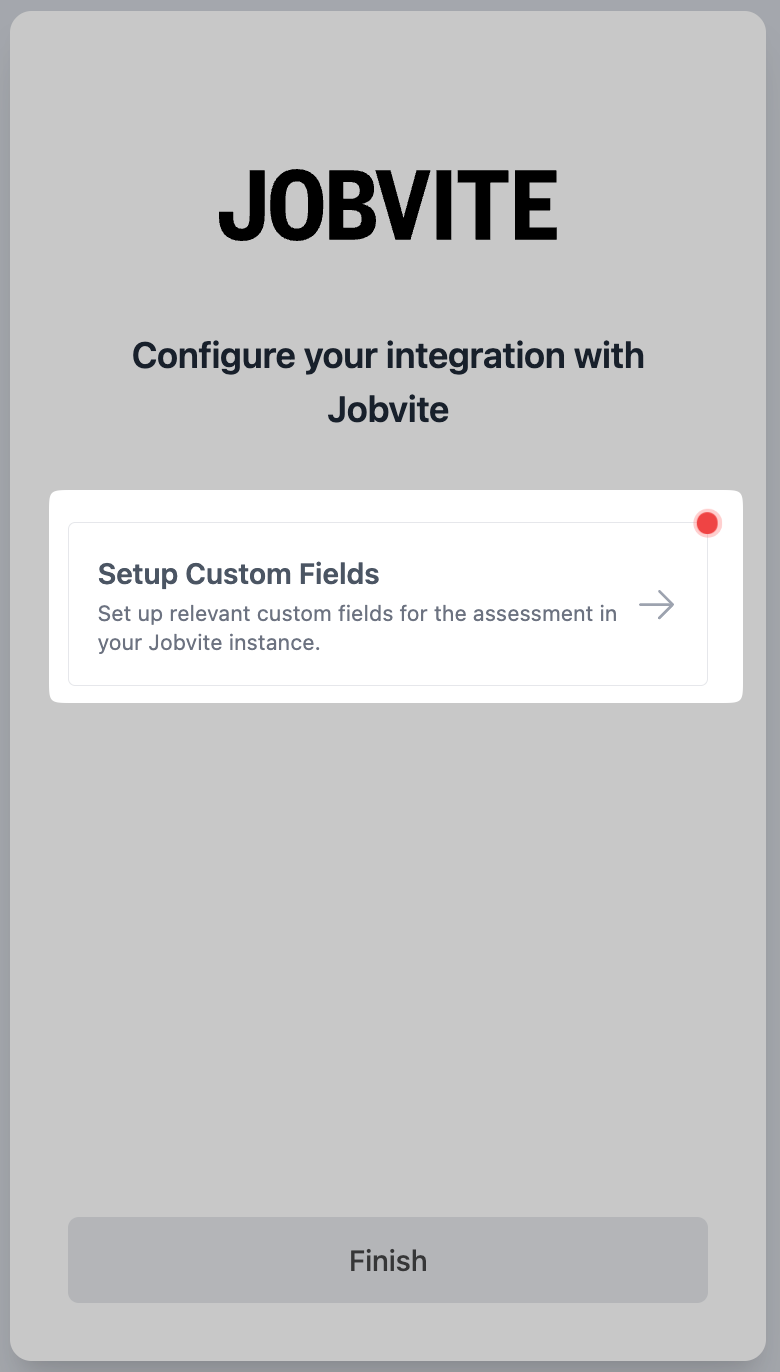Click the custom fields description text
The height and width of the screenshot is (1372, 780).
coord(357,628)
